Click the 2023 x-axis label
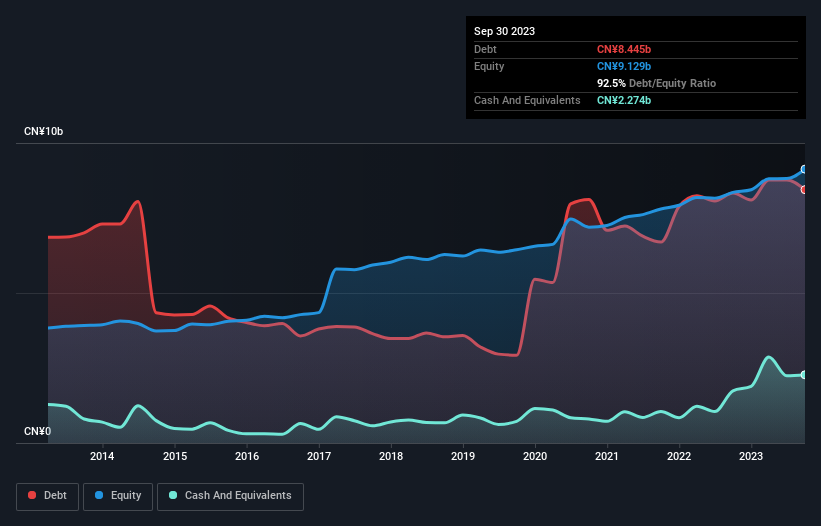821x526 pixels. tap(751, 456)
